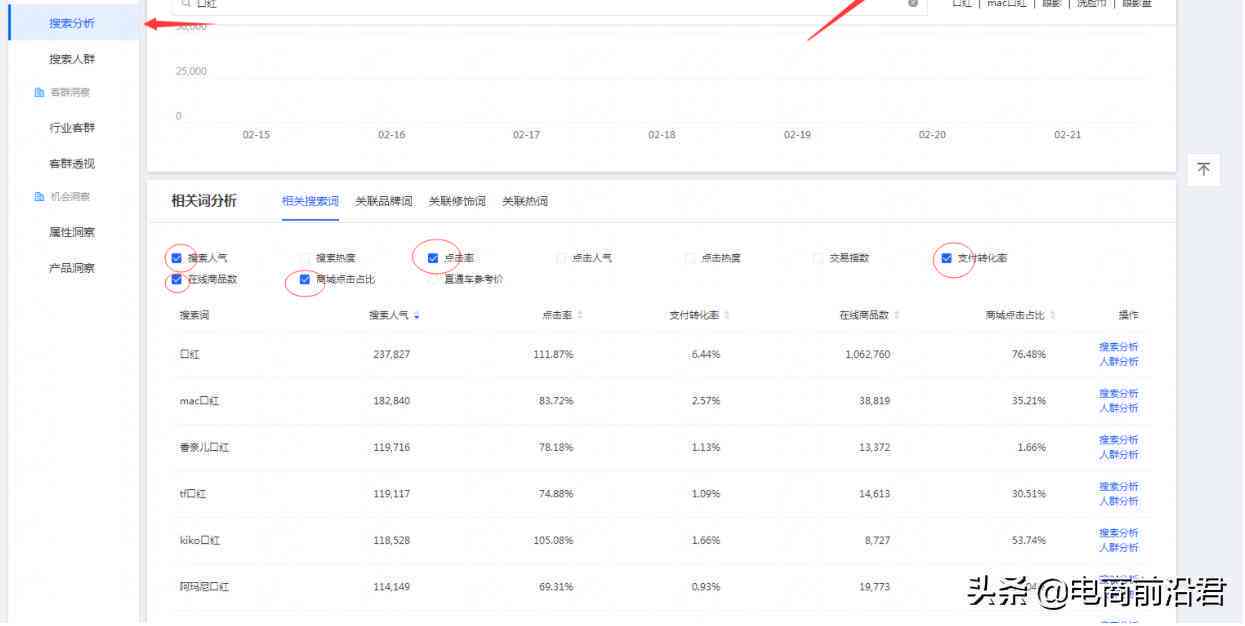Open 属性洞察 in the sidebar

(x=72, y=232)
